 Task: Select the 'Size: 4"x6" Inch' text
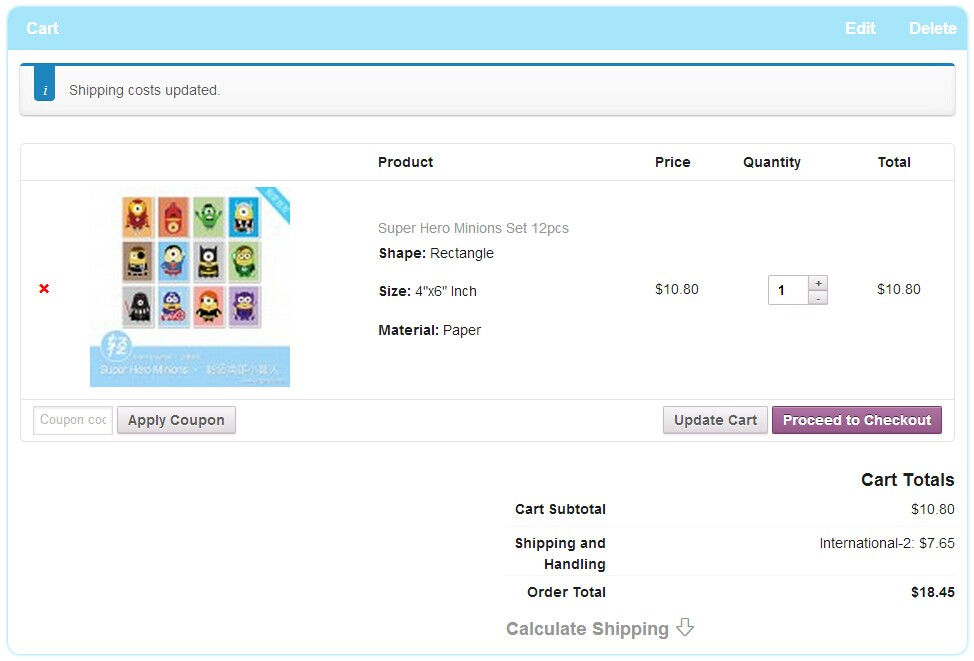(x=427, y=291)
